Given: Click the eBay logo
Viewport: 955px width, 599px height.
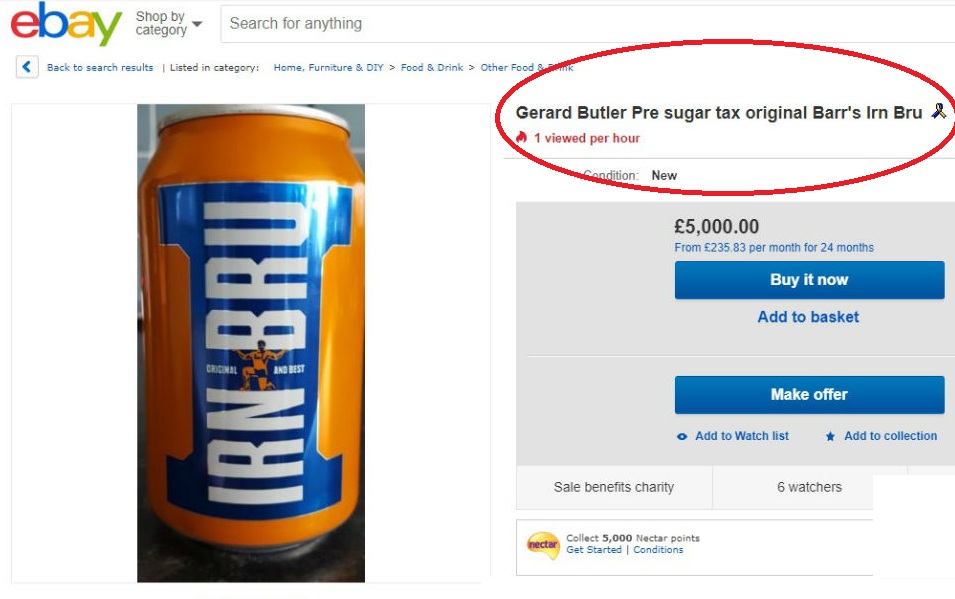Looking at the screenshot, I should [x=66, y=24].
